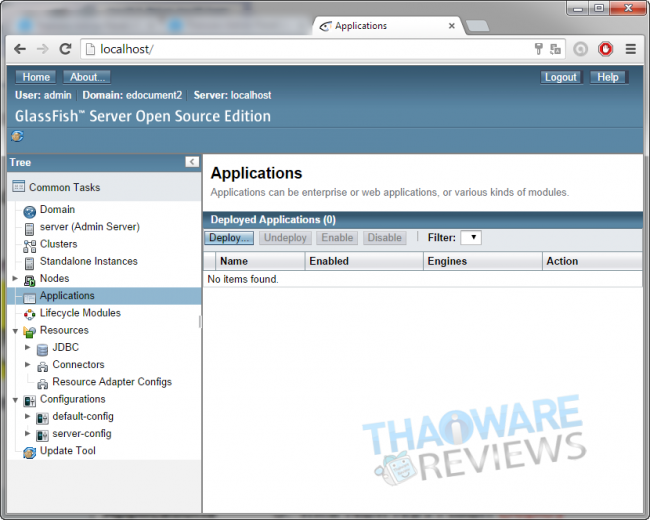Sort by the Name column header
The image size is (650, 520).
click(x=260, y=261)
